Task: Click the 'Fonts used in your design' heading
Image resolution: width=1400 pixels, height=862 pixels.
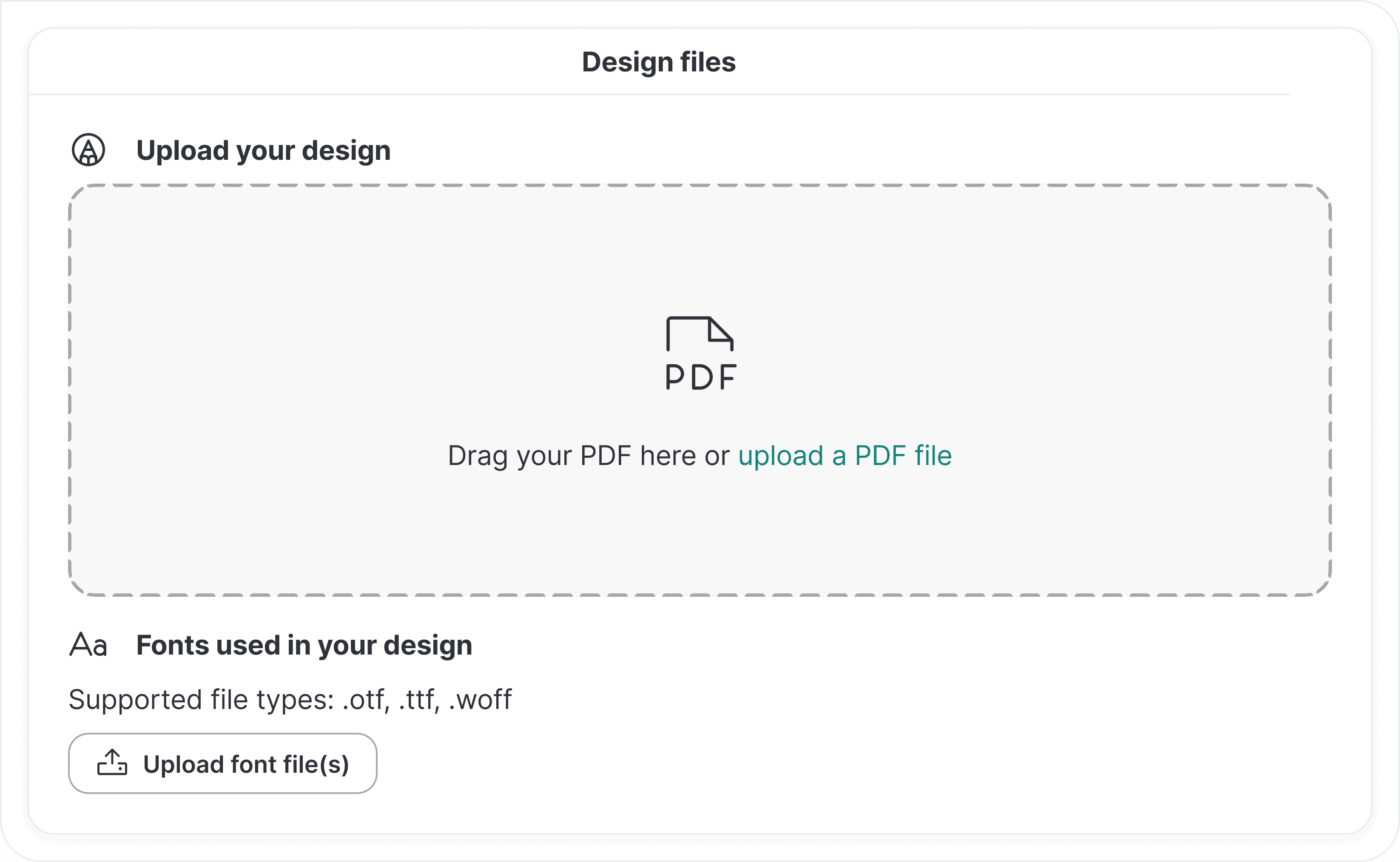Action: coord(304,645)
